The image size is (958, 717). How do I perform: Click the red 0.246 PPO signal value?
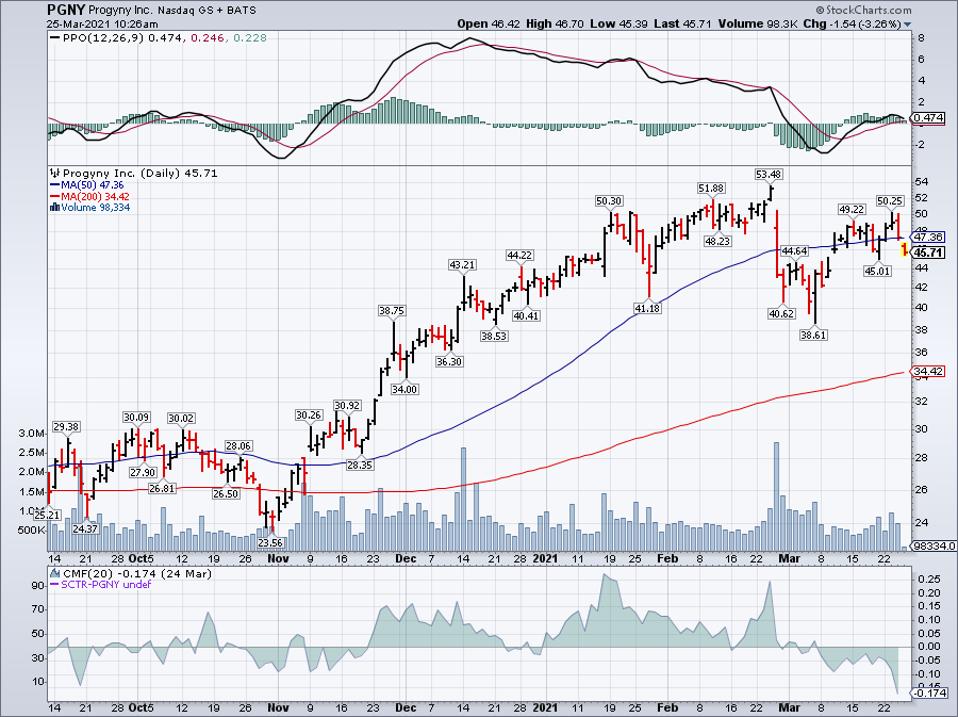(x=208, y=38)
